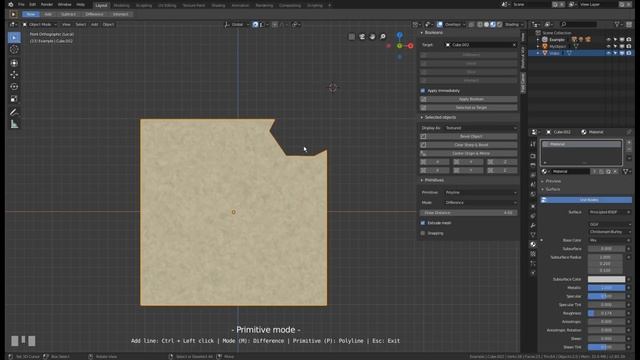This screenshot has height=360, width=640.
Task: Expand Example collection in outliner
Action: (538, 40)
